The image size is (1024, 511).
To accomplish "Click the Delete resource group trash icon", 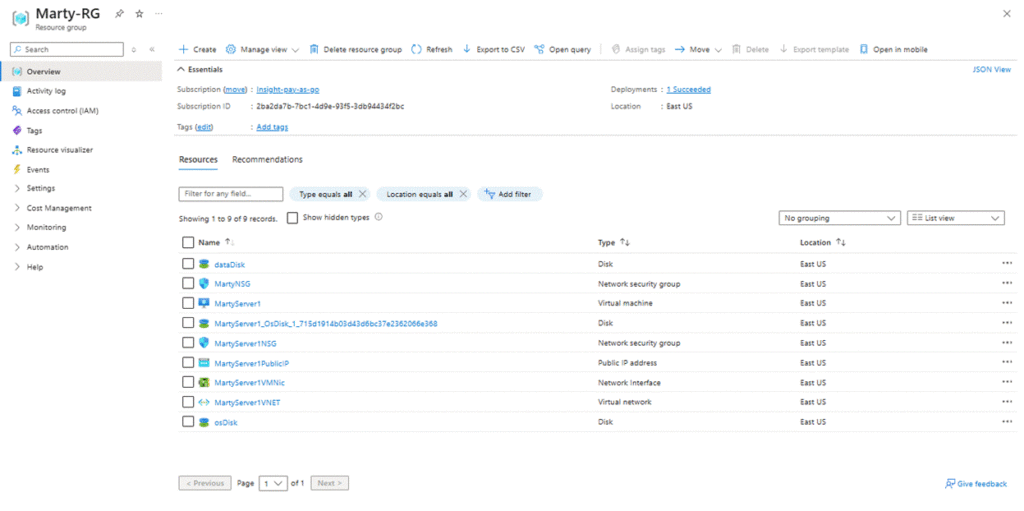I will pos(314,49).
